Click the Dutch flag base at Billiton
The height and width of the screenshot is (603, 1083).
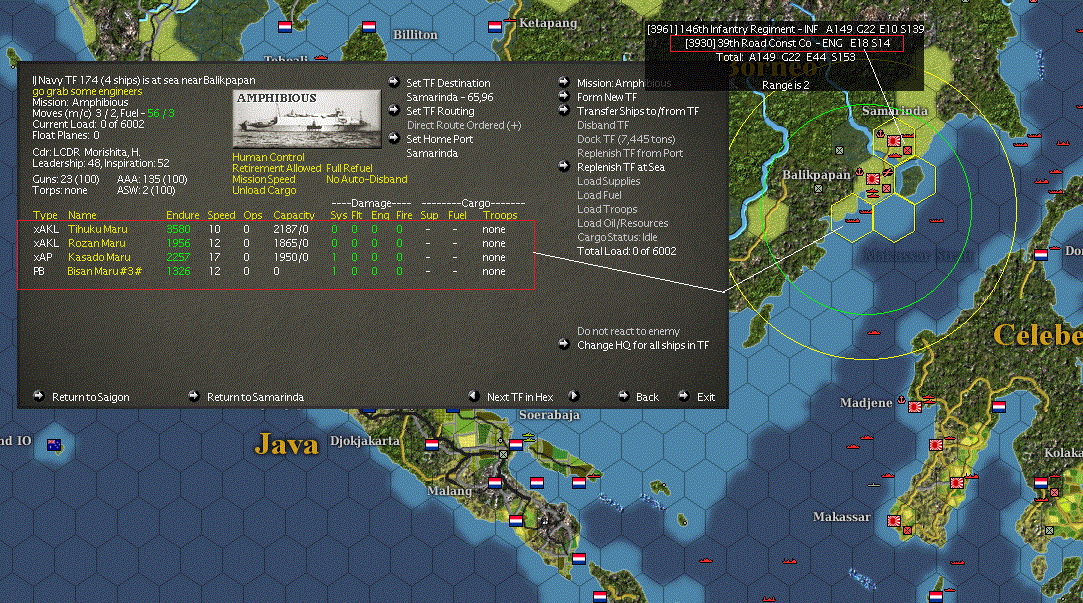click(369, 27)
